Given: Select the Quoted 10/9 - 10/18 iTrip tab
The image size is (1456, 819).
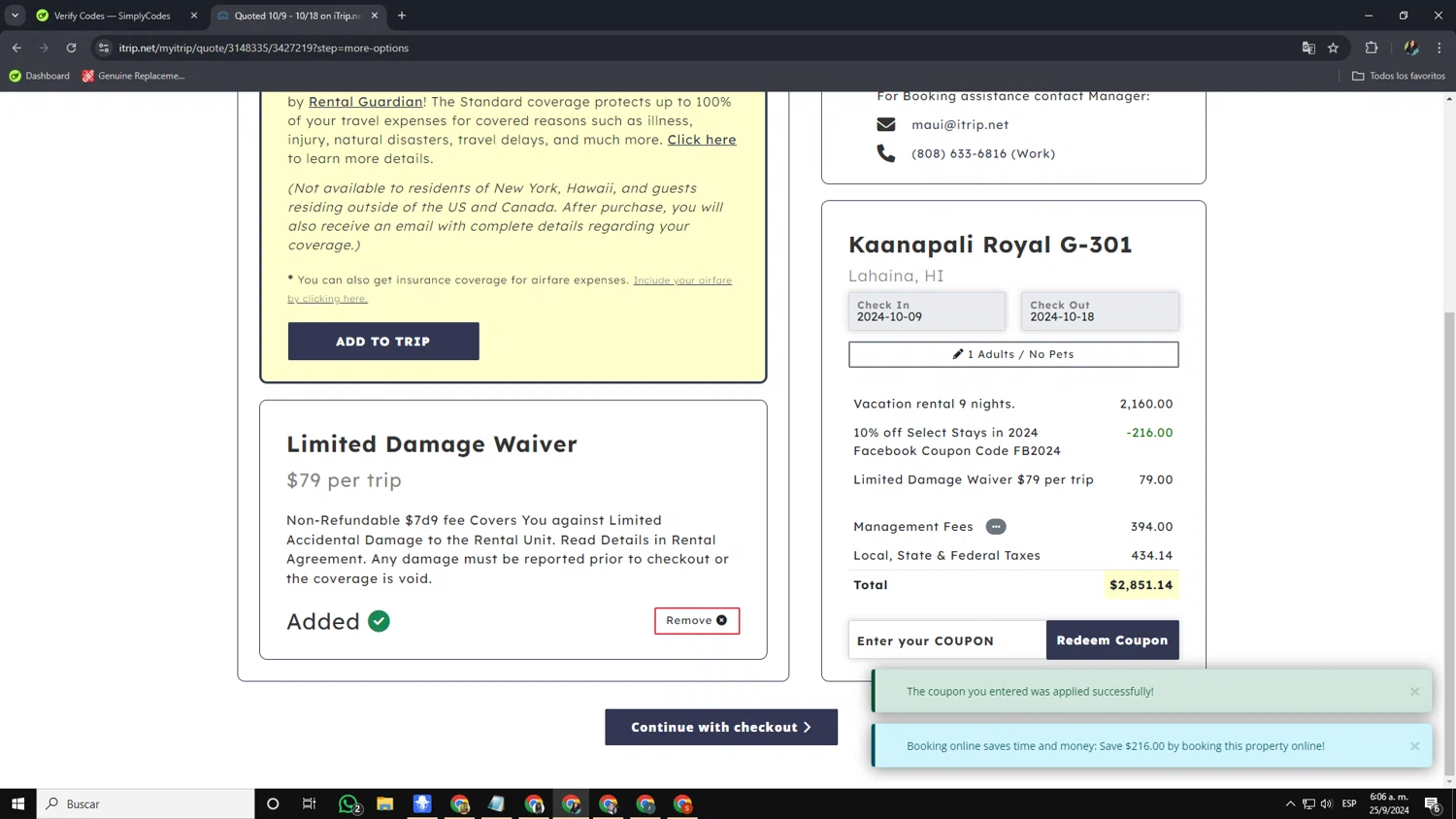Looking at the screenshot, I should [x=296, y=16].
